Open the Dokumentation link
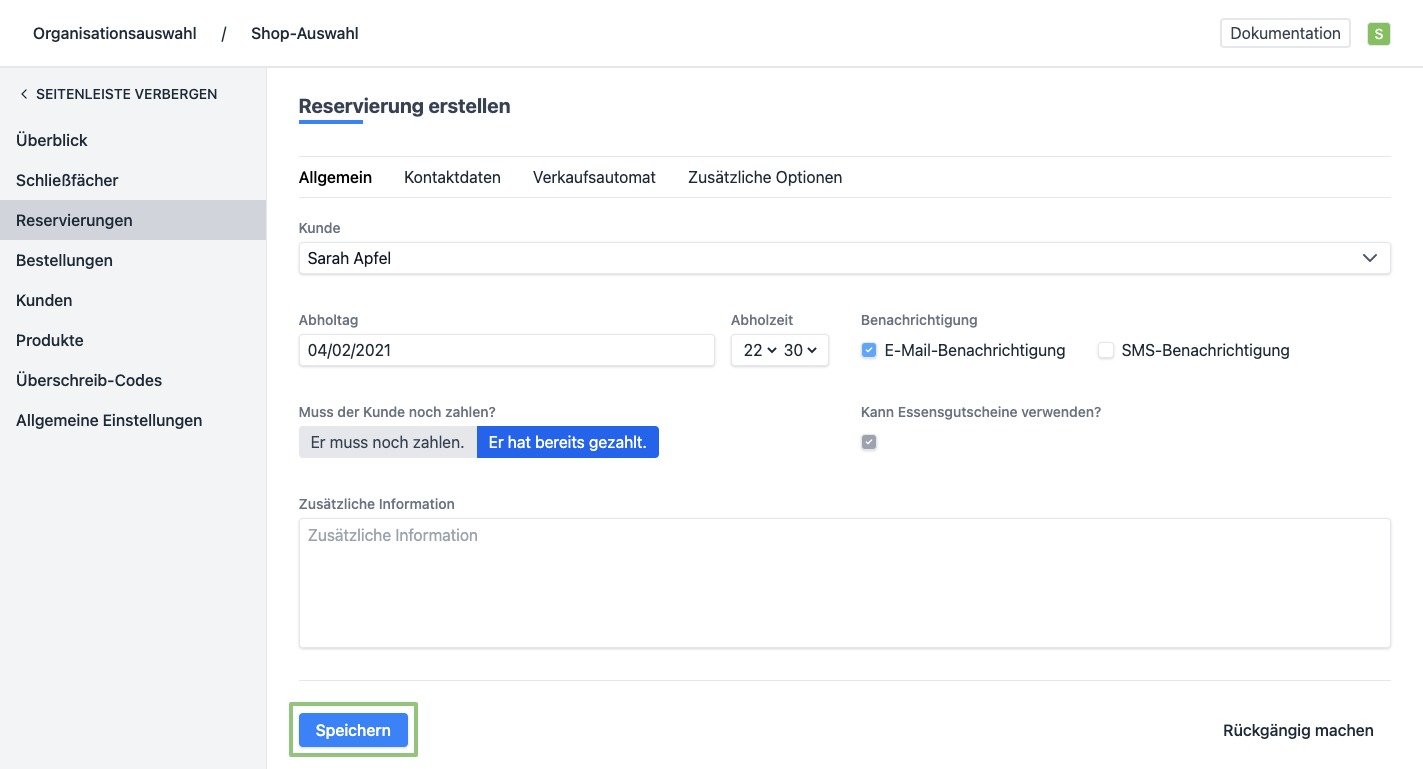Viewport: 1423px width, 769px height. point(1285,33)
